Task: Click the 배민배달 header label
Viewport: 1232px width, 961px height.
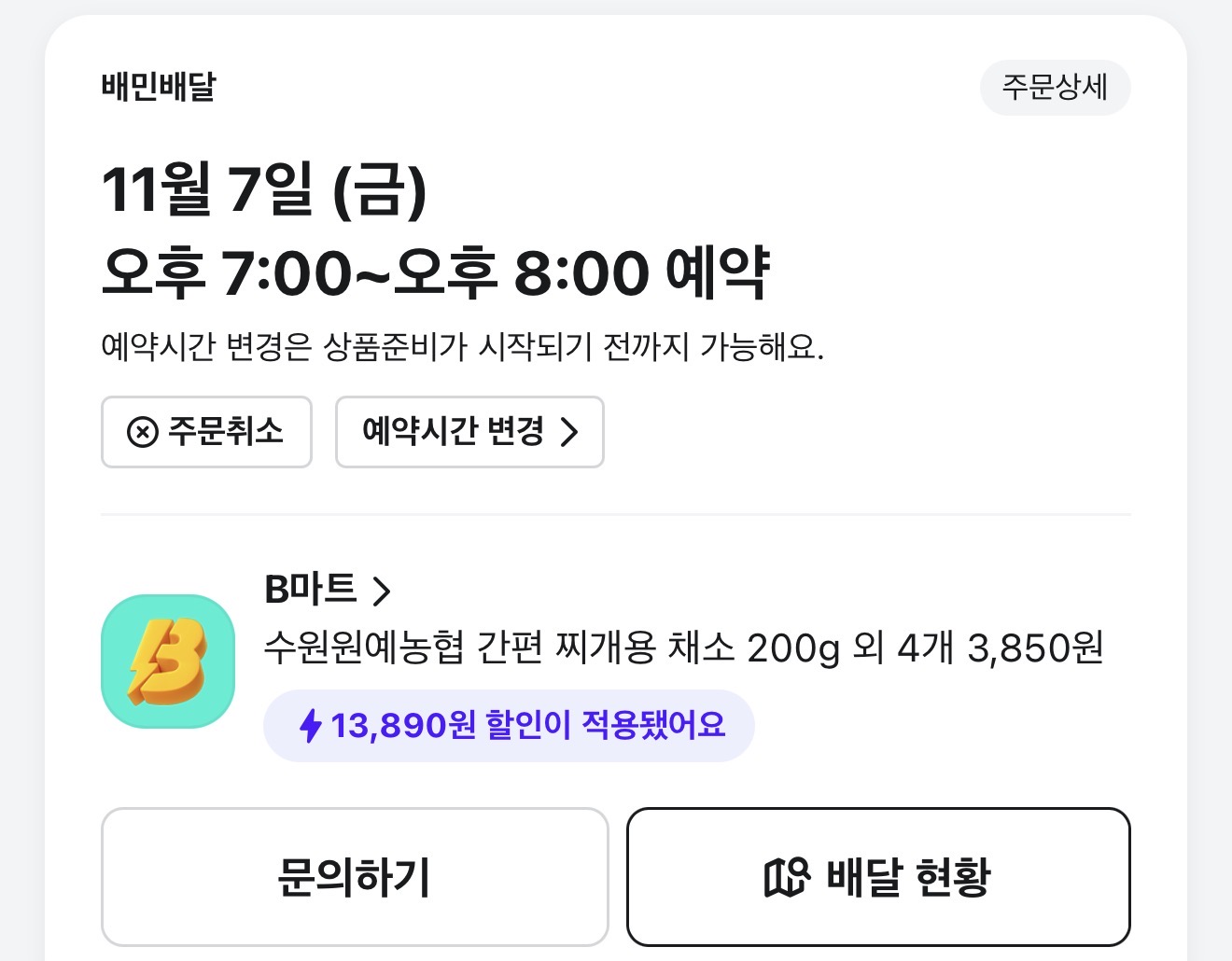Action: [159, 87]
